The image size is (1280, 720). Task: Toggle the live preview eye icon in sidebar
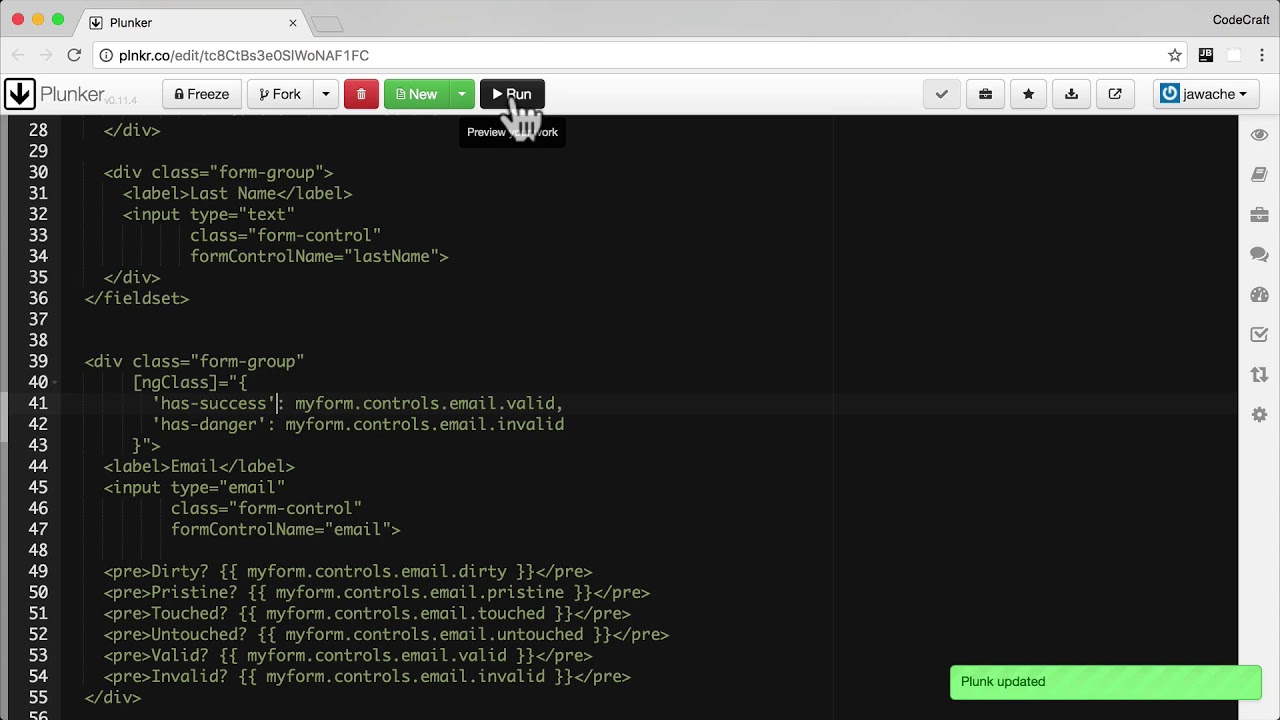point(1259,135)
